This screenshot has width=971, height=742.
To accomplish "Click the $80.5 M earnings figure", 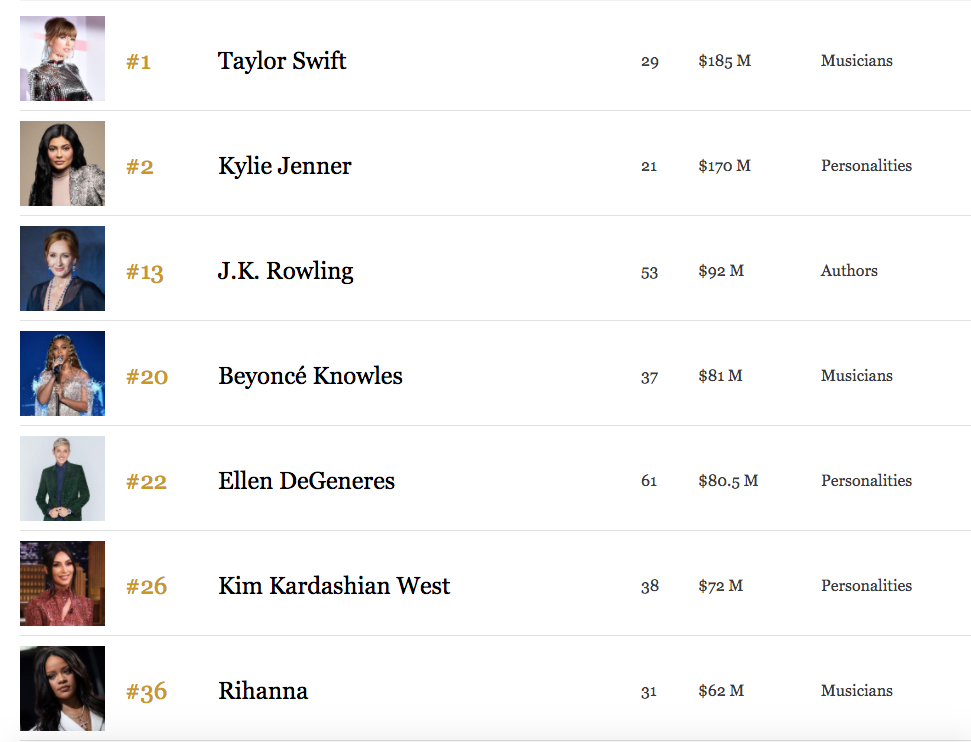I will (x=728, y=481).
